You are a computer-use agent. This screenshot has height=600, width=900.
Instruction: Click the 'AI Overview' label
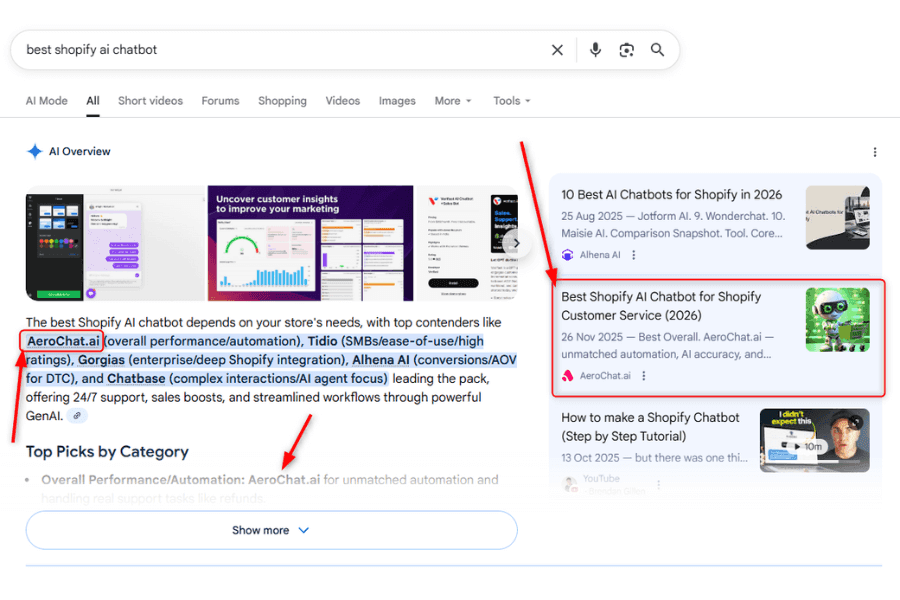tap(79, 152)
